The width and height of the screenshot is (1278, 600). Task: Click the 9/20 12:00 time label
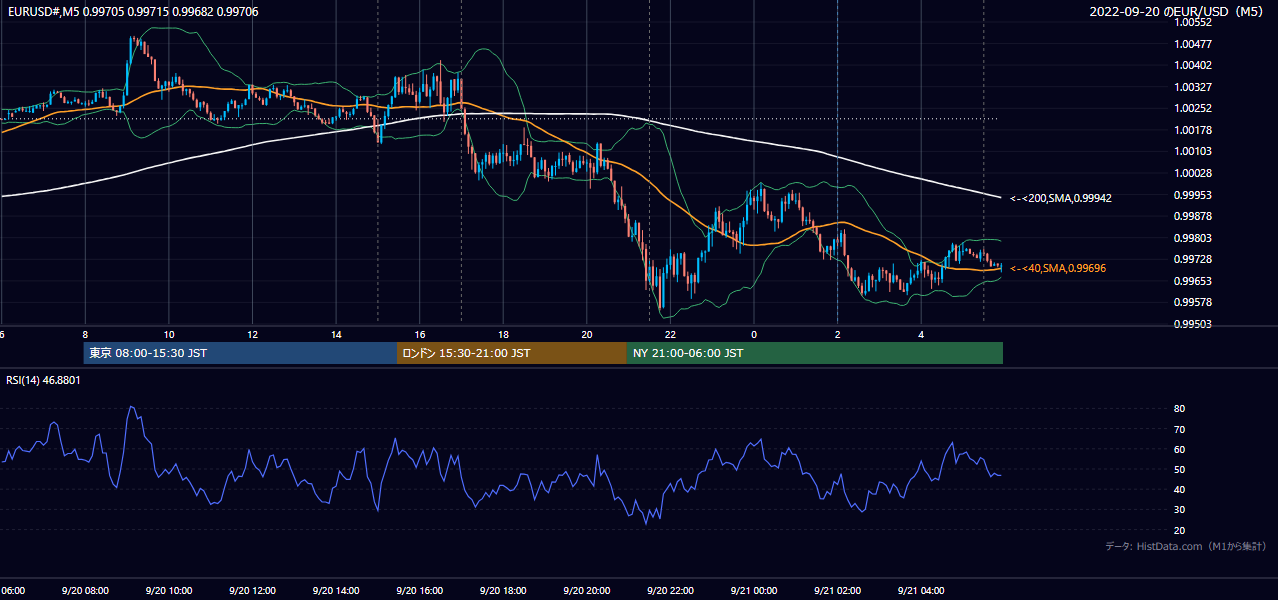(252, 591)
